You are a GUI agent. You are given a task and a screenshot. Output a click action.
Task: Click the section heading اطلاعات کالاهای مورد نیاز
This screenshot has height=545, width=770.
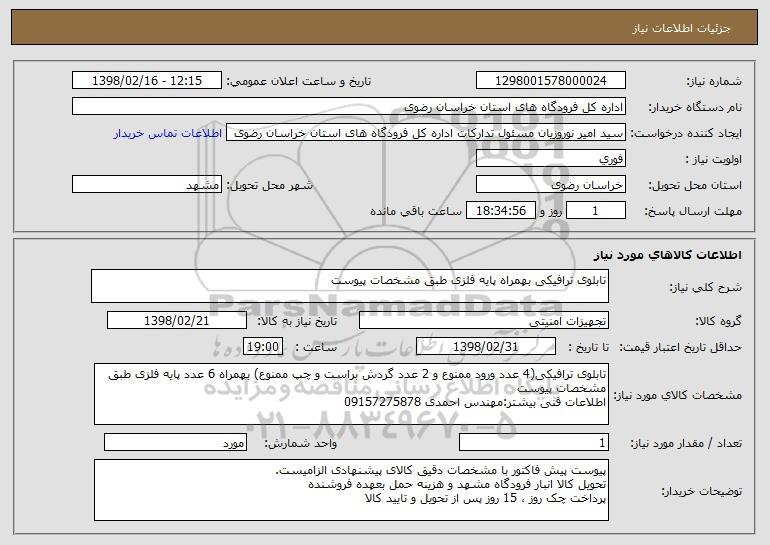click(x=667, y=255)
